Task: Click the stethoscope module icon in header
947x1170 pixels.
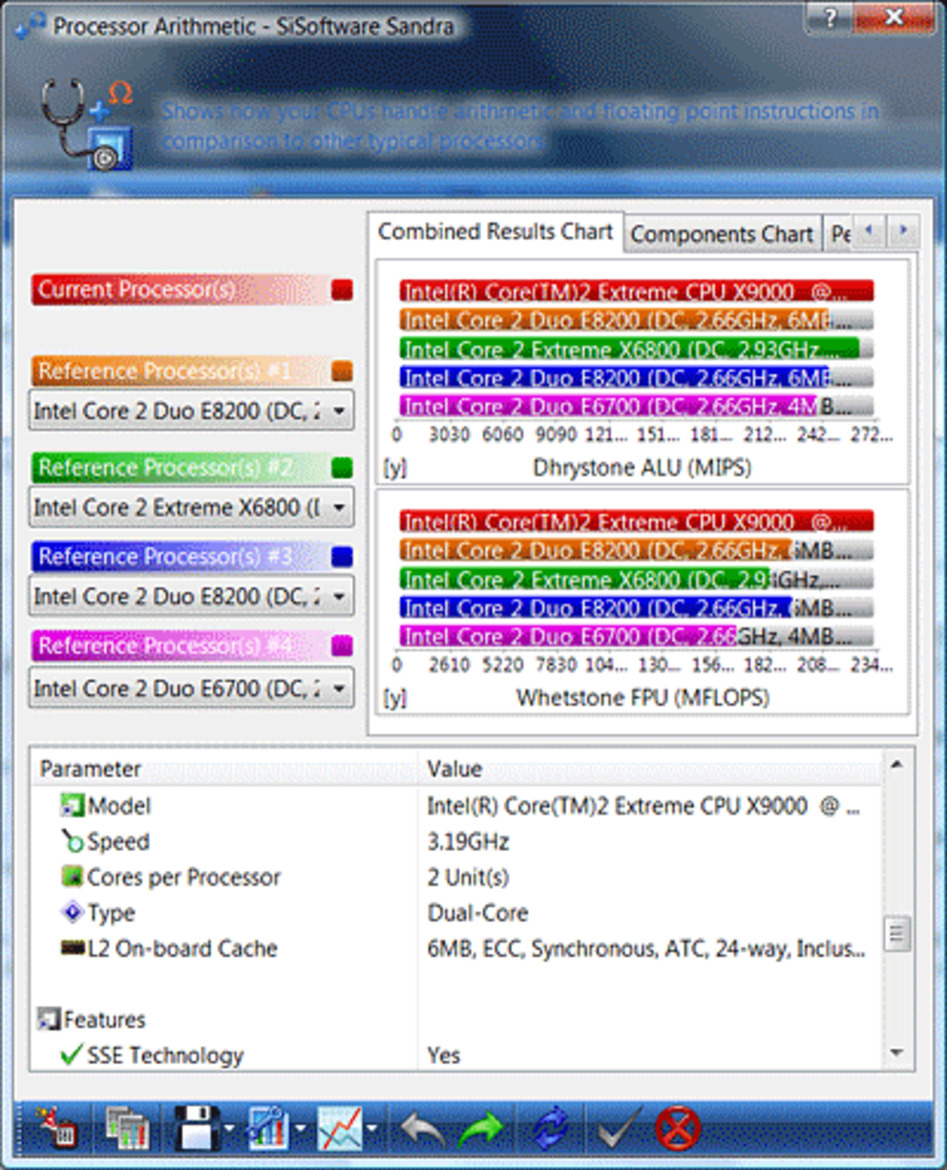Action: 87,124
